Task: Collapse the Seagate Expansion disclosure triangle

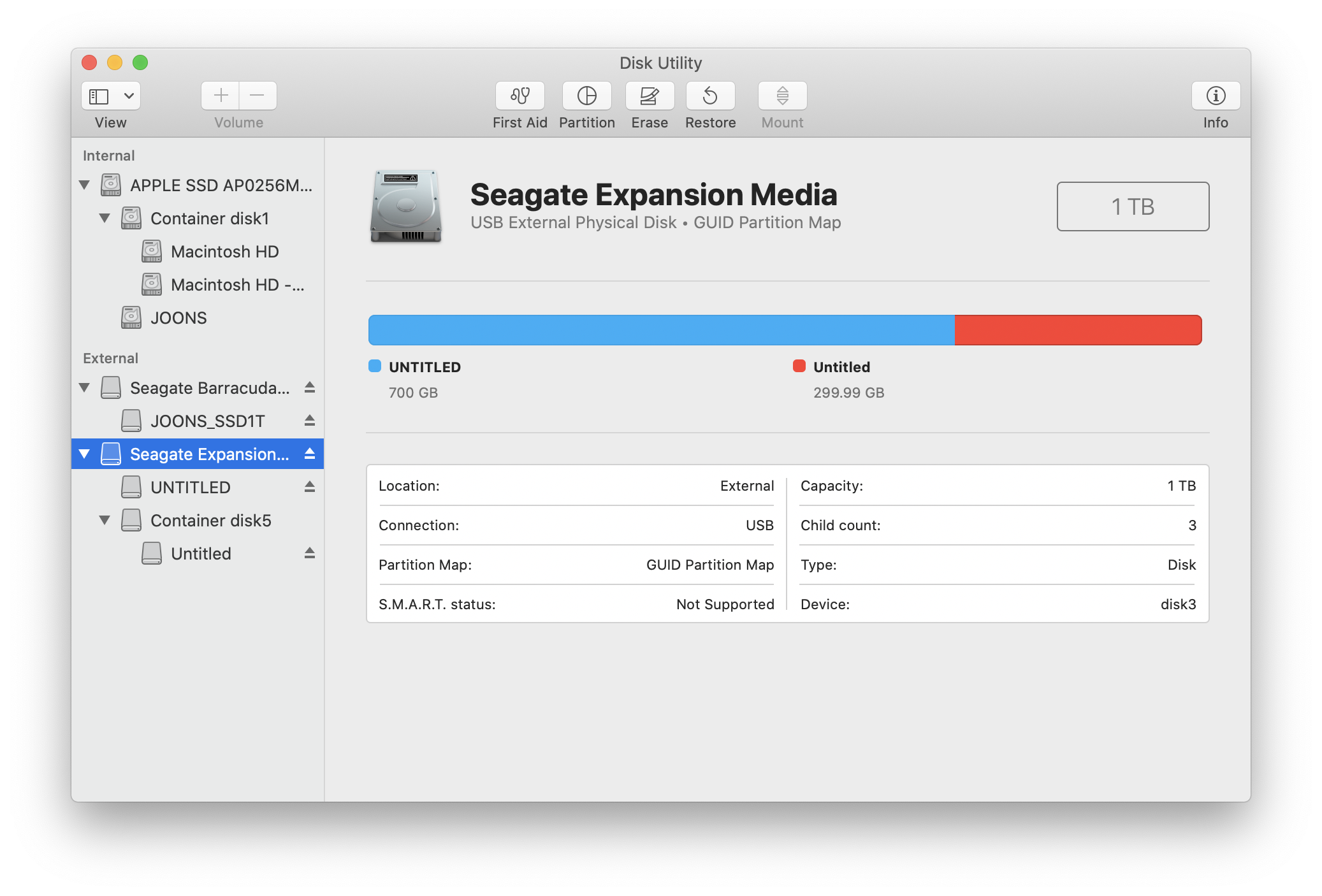Action: [84, 454]
